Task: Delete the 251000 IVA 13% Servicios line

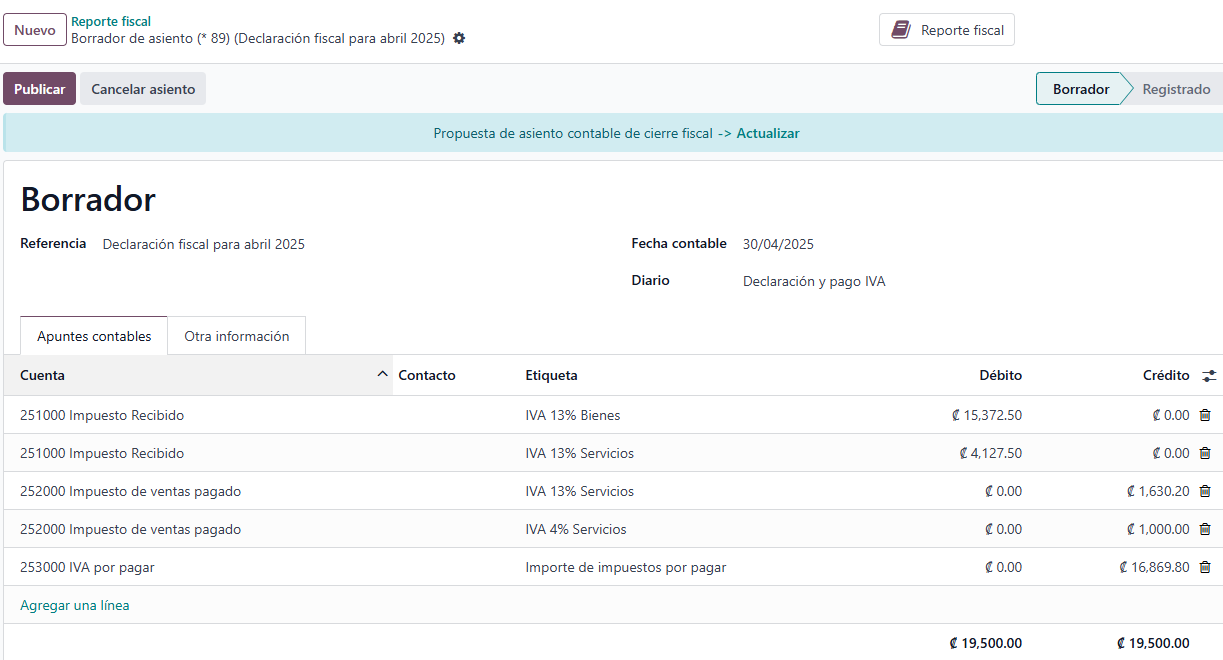Action: point(1204,453)
